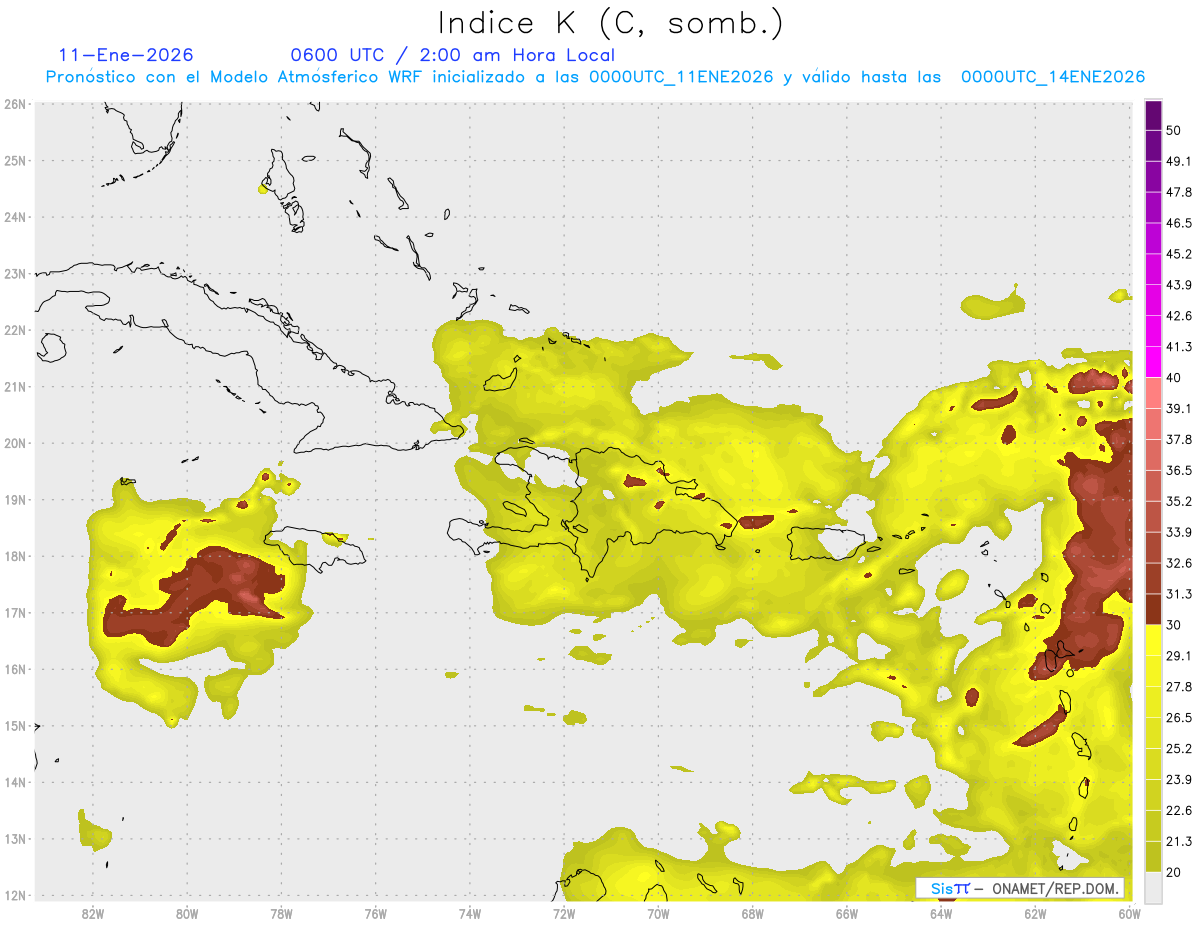Image resolution: width=1200 pixels, height=927 pixels.
Task: Select the 64W longitude axis label
Action: point(941,913)
